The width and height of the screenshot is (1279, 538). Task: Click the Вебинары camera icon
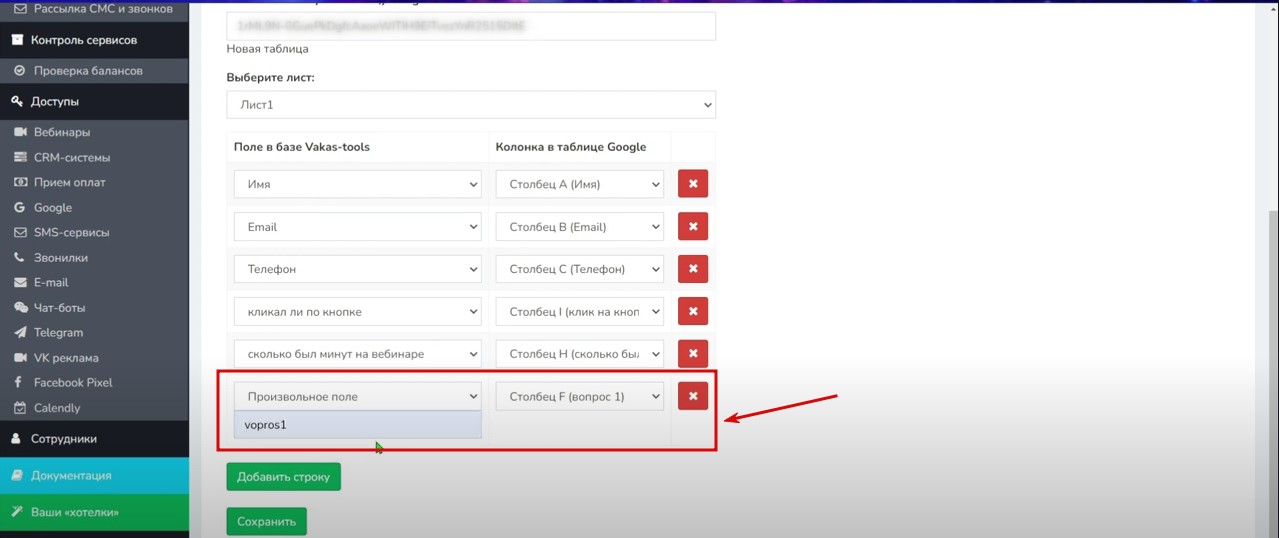[x=20, y=133]
